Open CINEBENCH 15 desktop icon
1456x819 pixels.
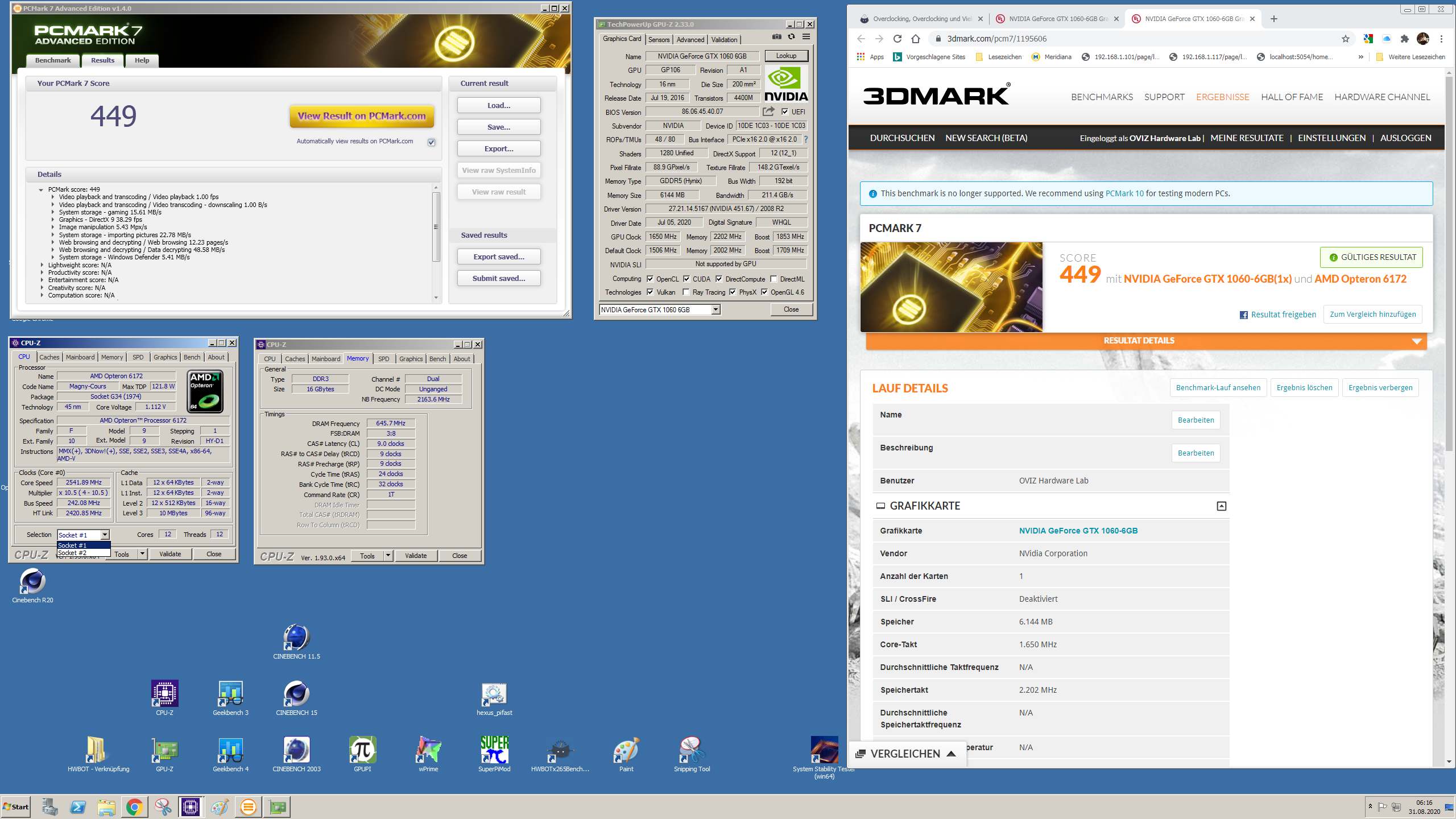point(296,698)
